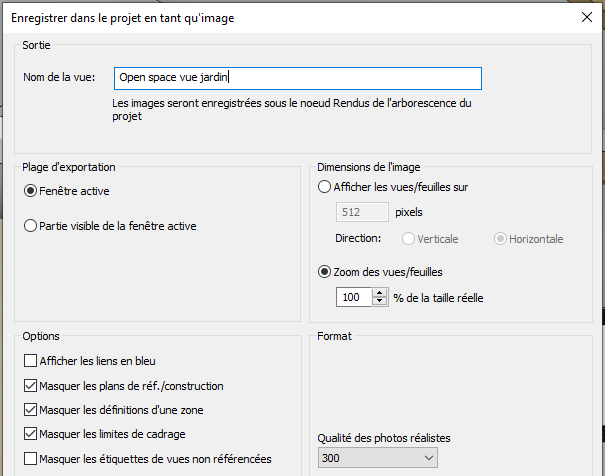This screenshot has height=476, width=605.
Task: Choose Partie visible de la fenêtre active
Action: (x=31, y=226)
